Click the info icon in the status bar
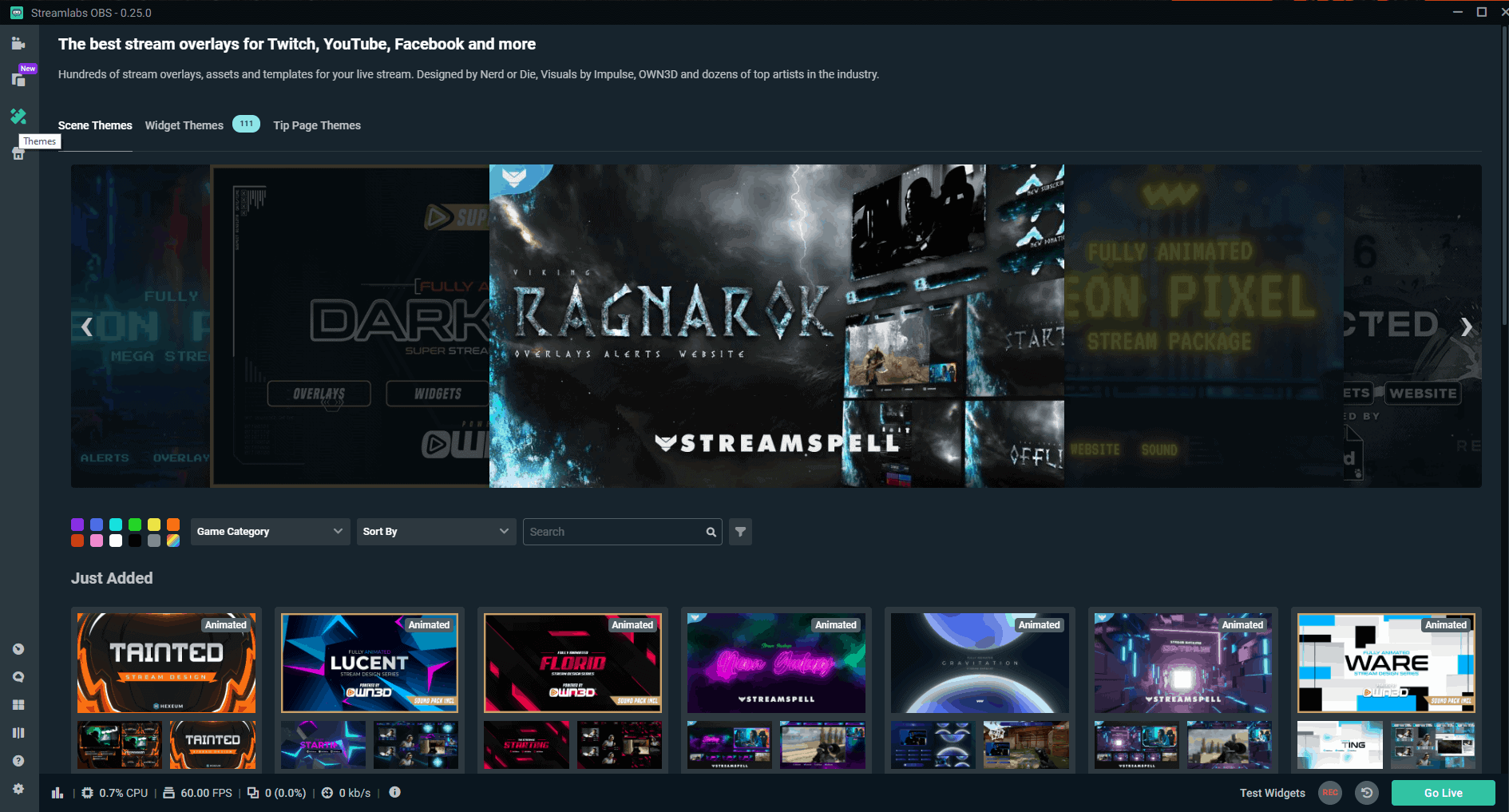The image size is (1509, 812). (x=394, y=792)
